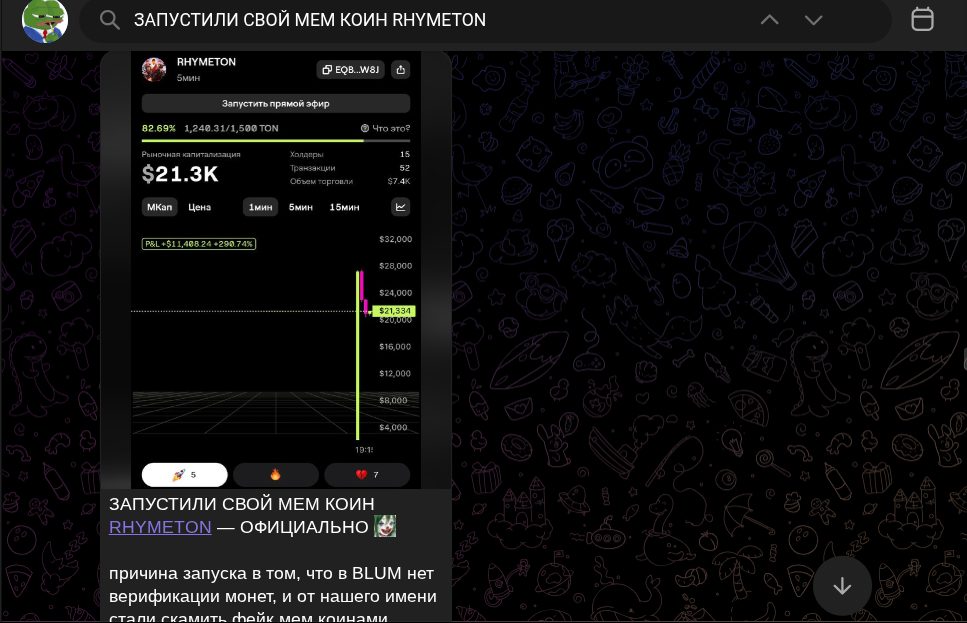Select the 15мин timeframe

click(344, 207)
